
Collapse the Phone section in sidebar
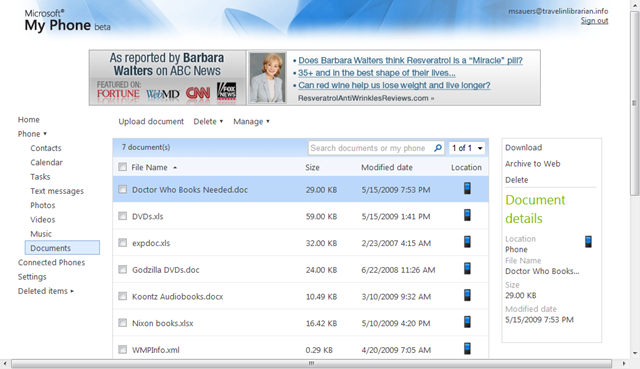[32, 134]
